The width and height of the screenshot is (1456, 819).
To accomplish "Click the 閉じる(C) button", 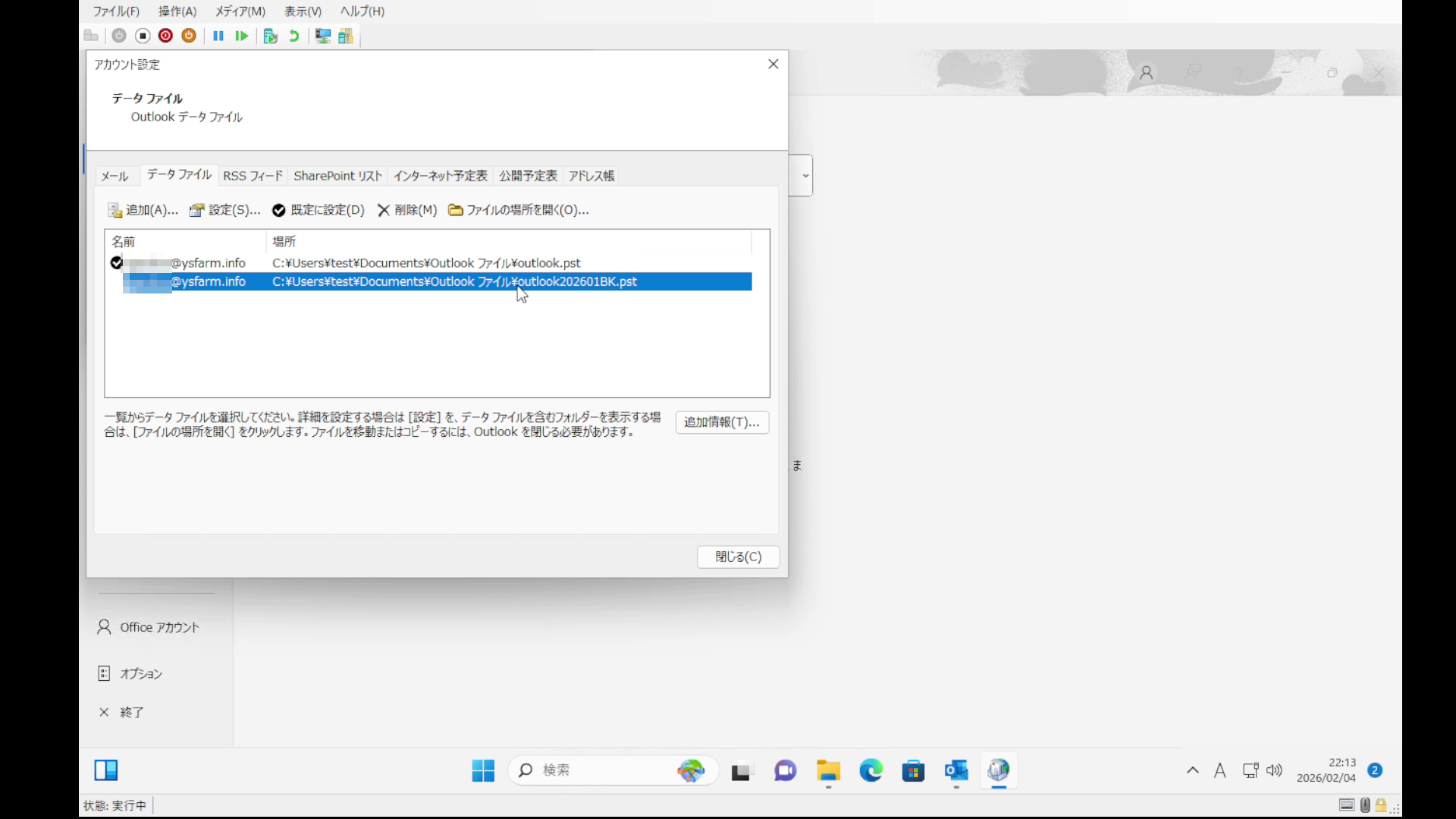I will (738, 557).
